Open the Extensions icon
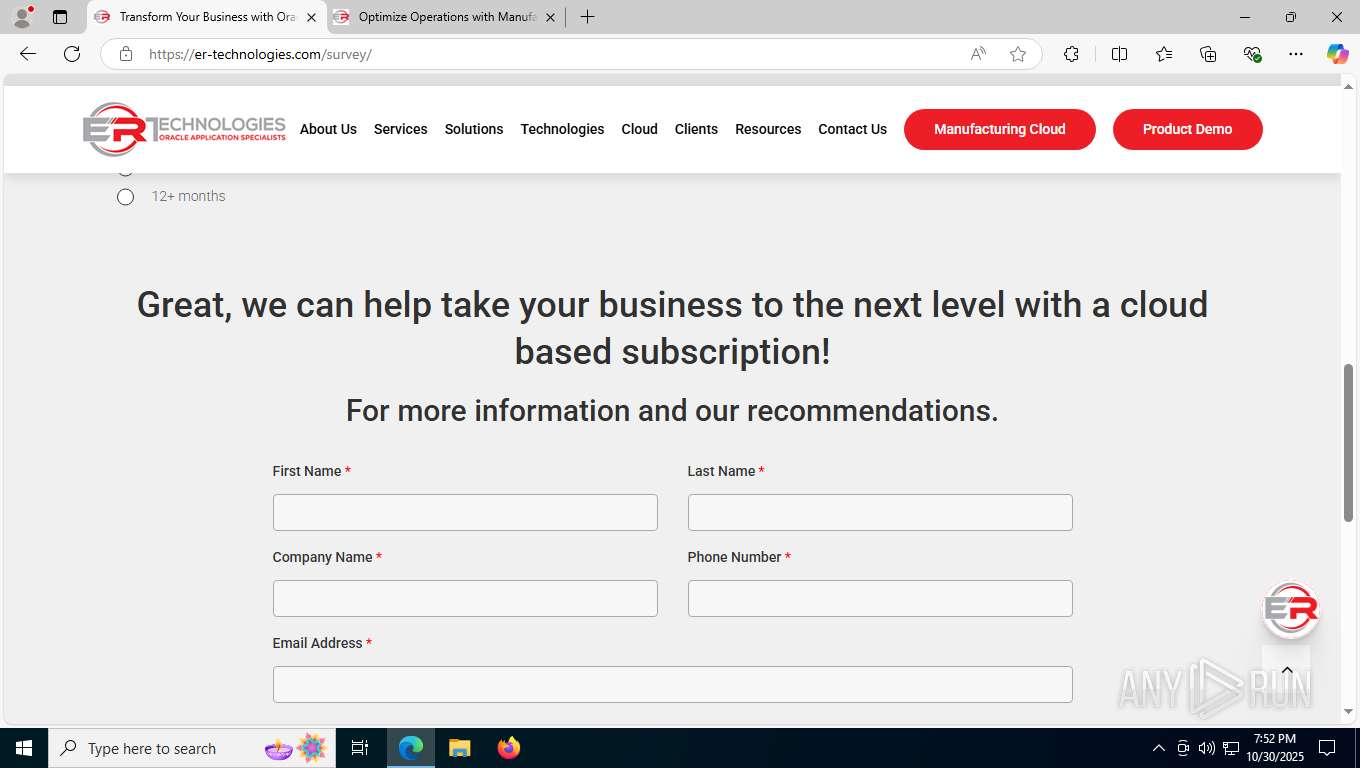Viewport: 1360px width, 768px height. click(1071, 54)
